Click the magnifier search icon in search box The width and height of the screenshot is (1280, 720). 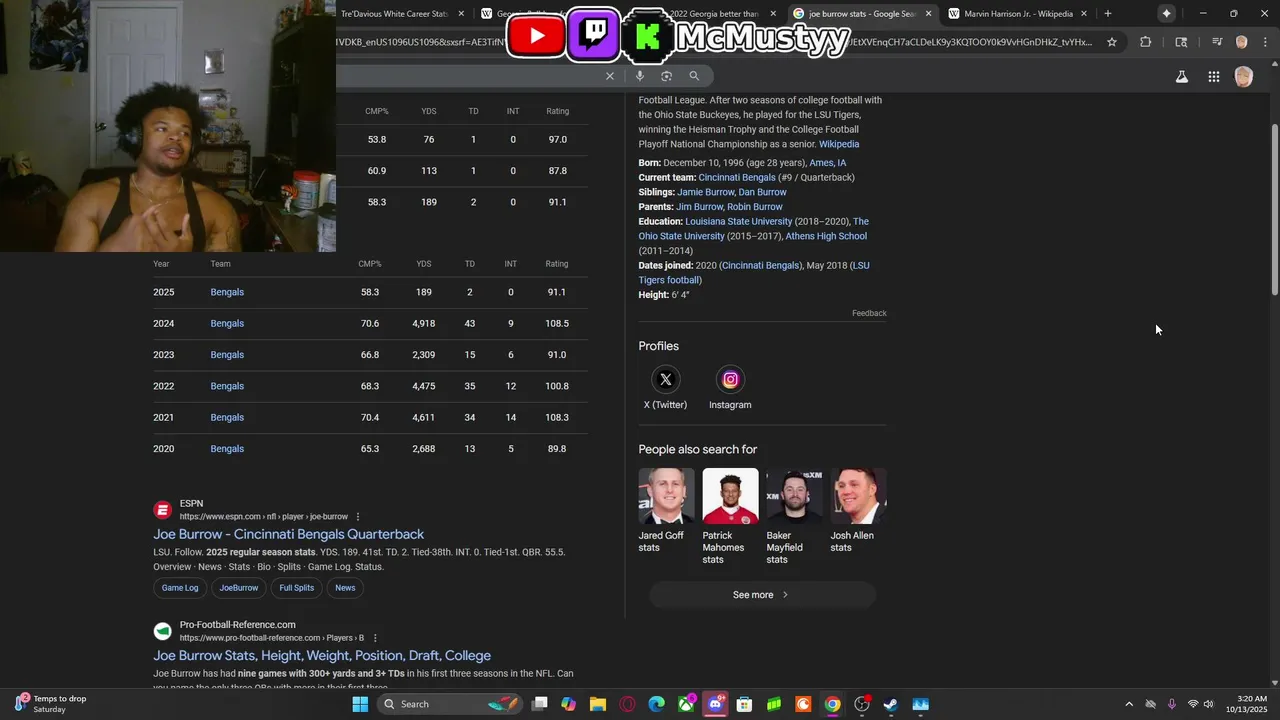pos(694,76)
